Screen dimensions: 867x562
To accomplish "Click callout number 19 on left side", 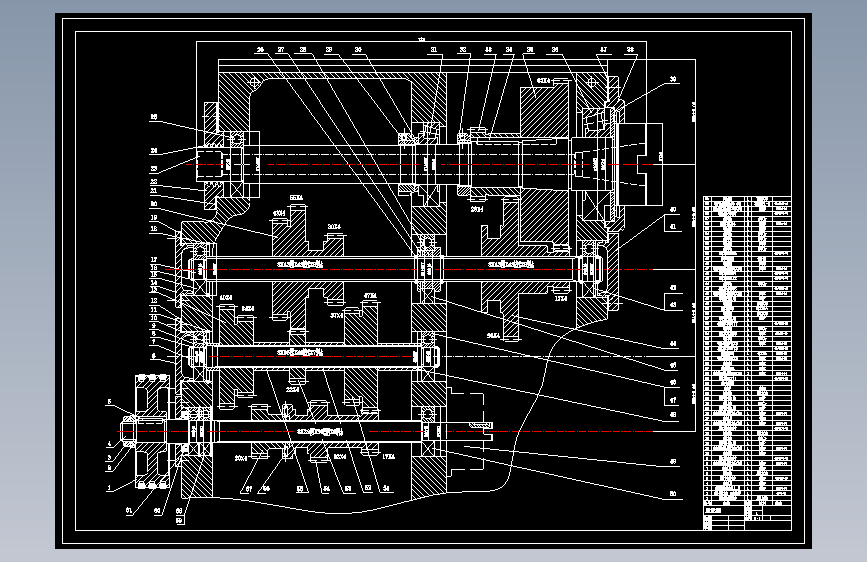I will [154, 218].
